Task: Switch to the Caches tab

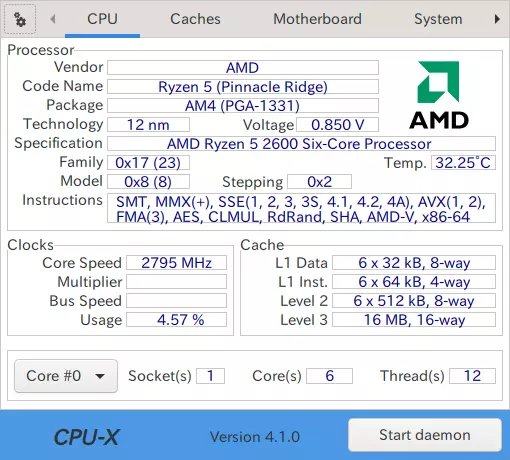Action: [195, 19]
